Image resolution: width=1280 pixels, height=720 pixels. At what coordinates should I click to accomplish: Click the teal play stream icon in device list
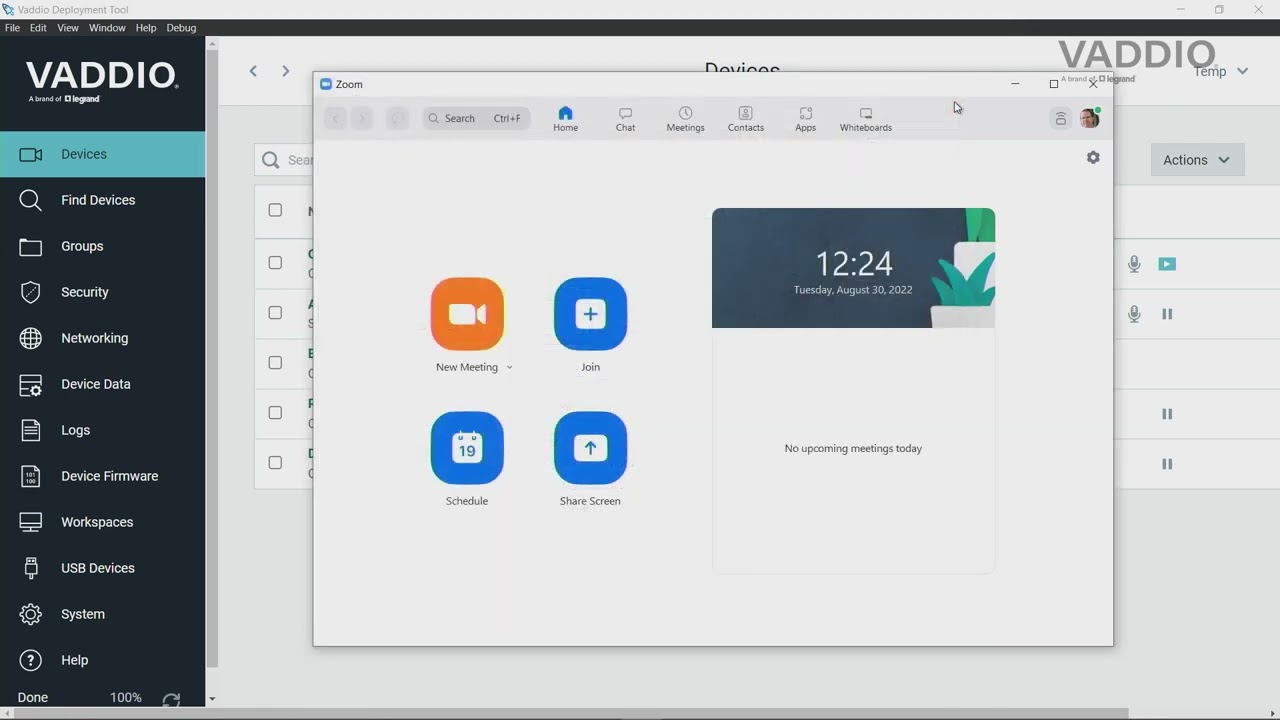[x=1167, y=264]
